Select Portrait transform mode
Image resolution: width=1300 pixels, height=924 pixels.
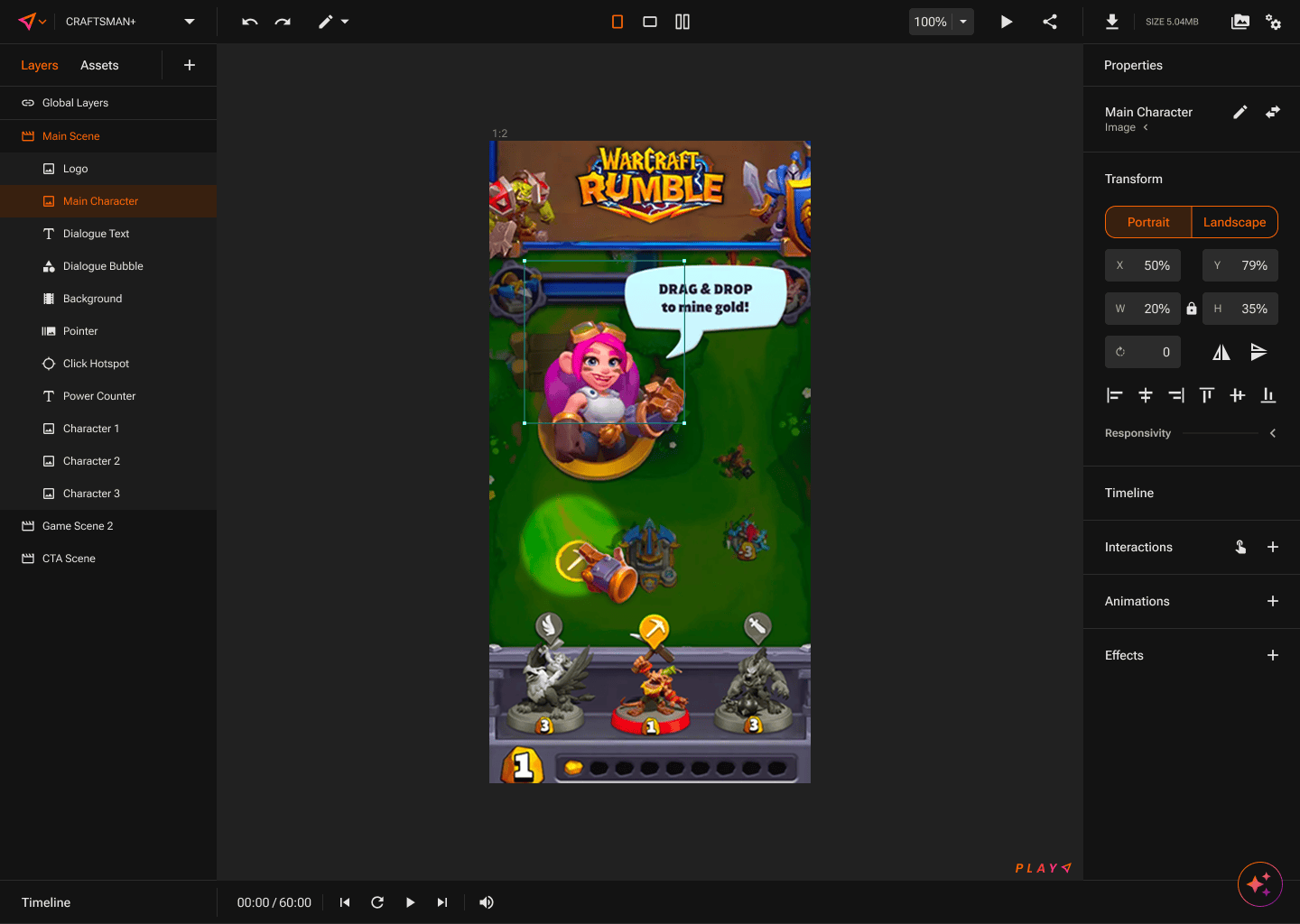pos(1148,222)
